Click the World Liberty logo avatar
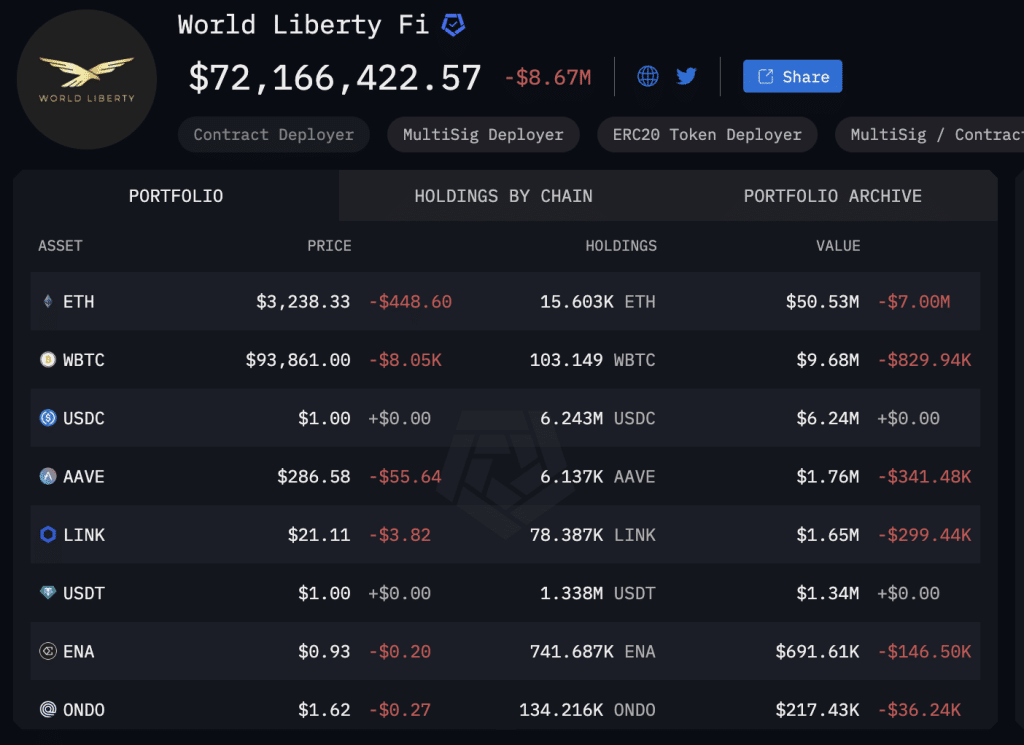The image size is (1024, 745). (x=87, y=80)
